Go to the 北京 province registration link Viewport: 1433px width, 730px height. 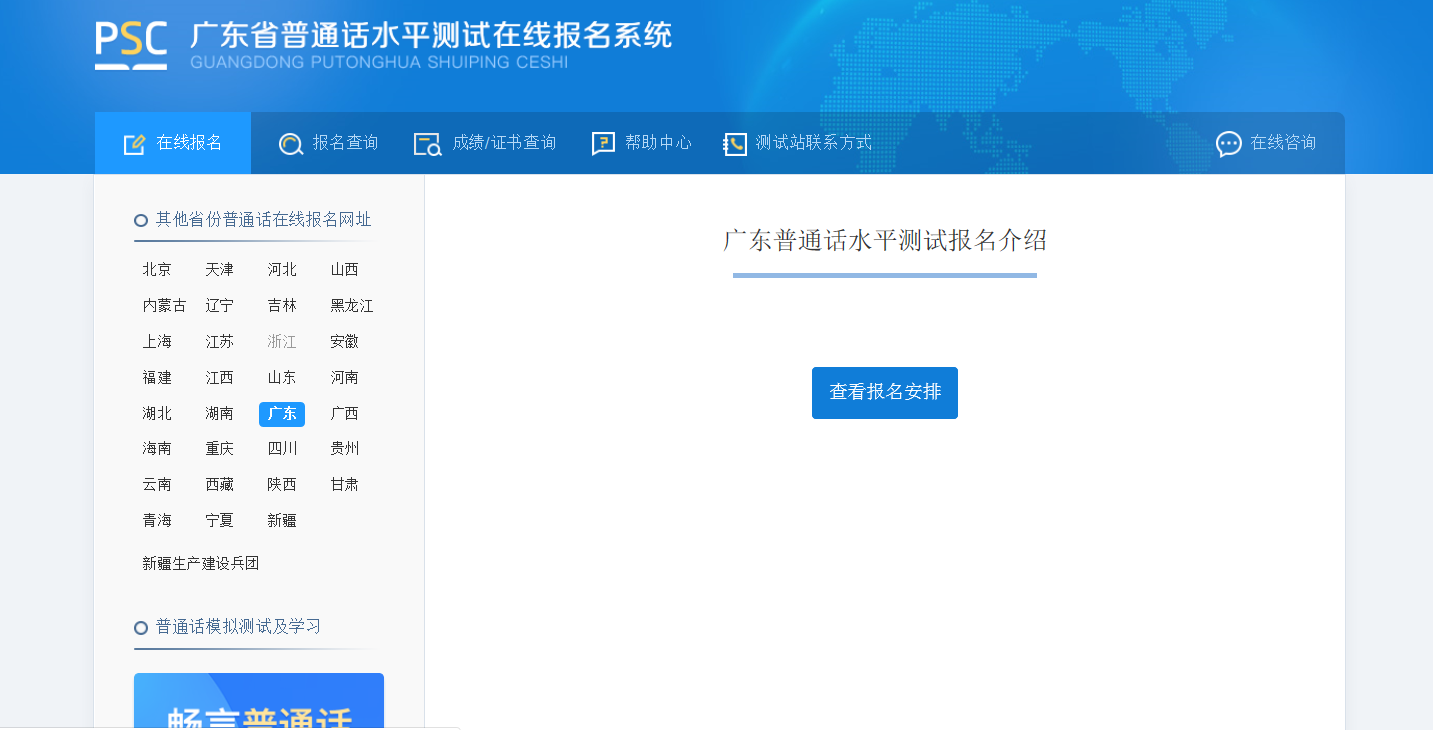[x=157, y=270]
